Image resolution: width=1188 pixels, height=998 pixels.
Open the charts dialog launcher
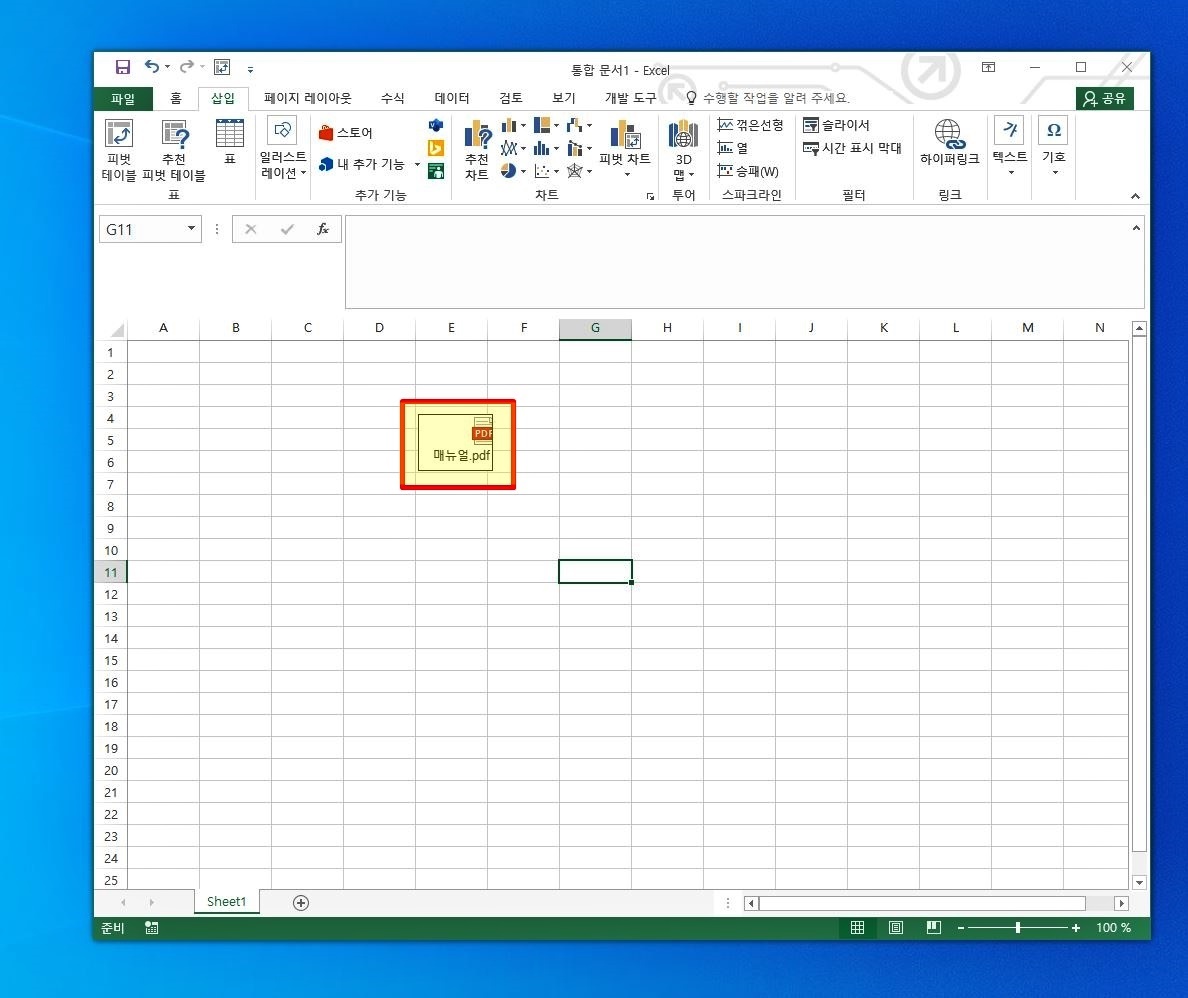tap(650, 196)
